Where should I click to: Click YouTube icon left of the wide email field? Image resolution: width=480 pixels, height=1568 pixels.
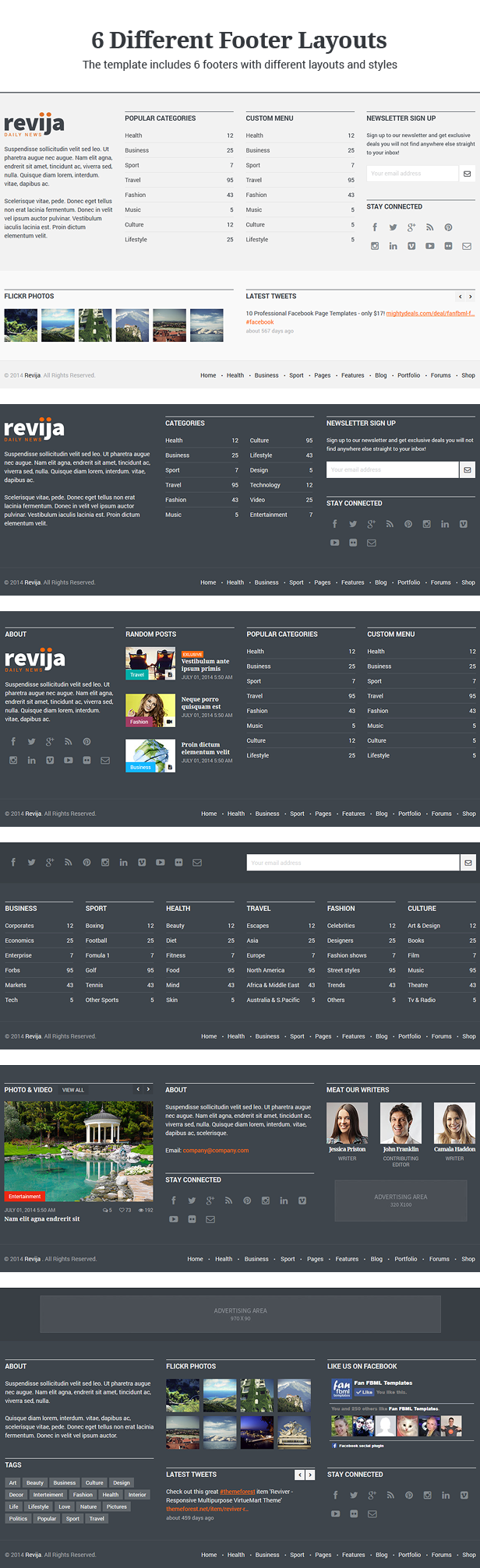pyautogui.click(x=160, y=863)
